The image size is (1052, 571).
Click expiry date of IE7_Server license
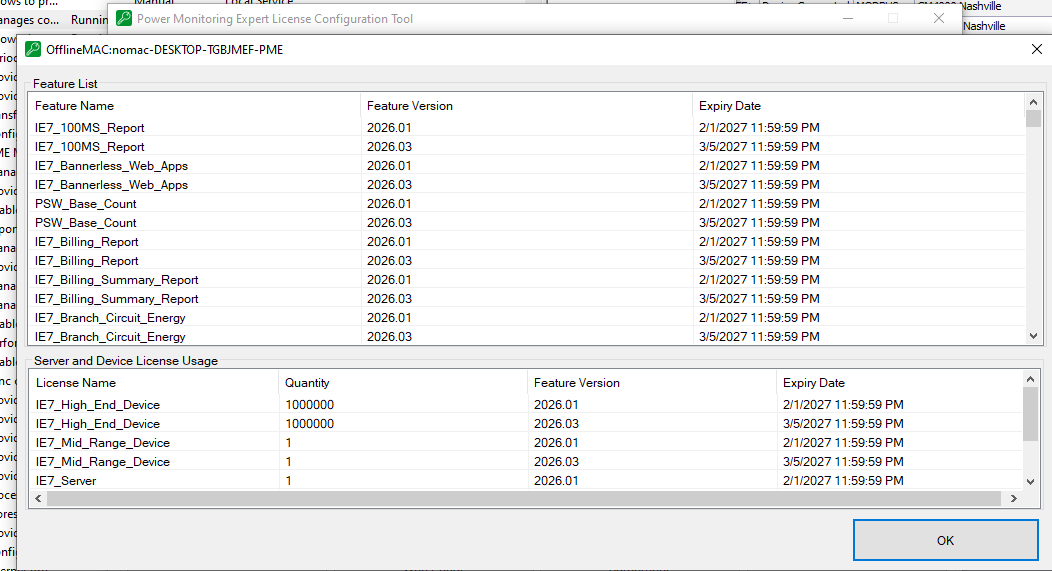tap(843, 480)
